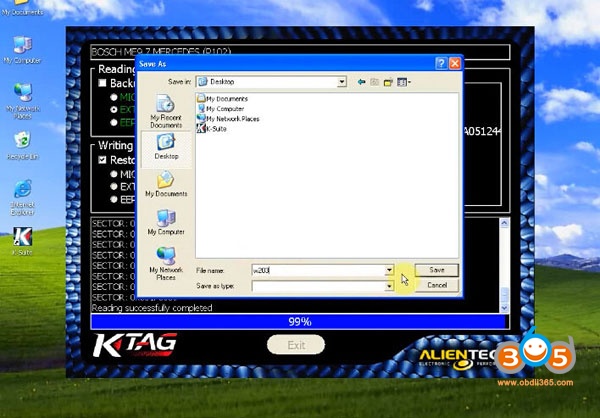Close the Save As dialog
600x418 pixels.
click(455, 64)
